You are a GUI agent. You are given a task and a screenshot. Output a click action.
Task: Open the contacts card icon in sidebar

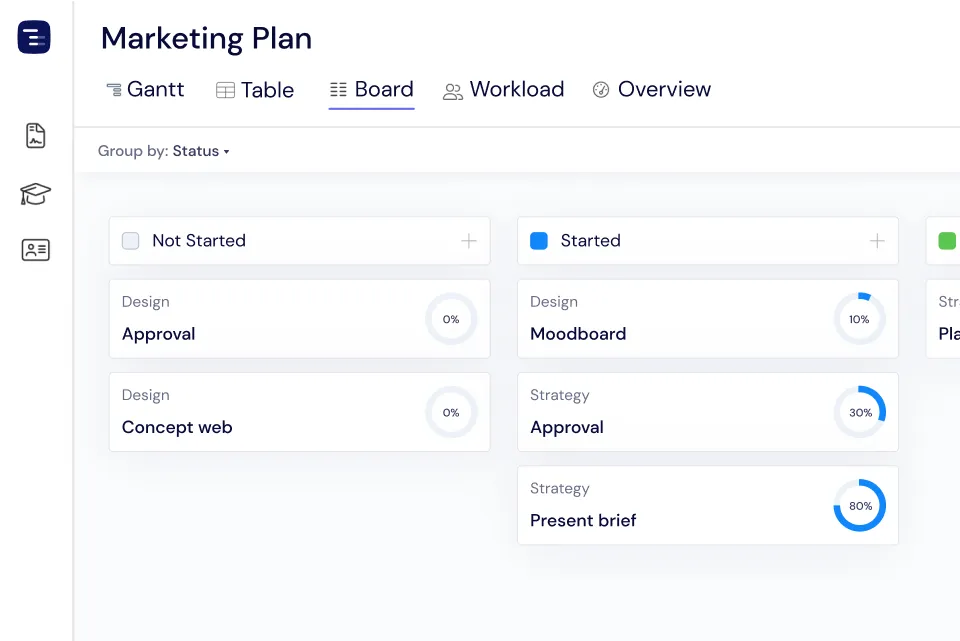click(34, 250)
